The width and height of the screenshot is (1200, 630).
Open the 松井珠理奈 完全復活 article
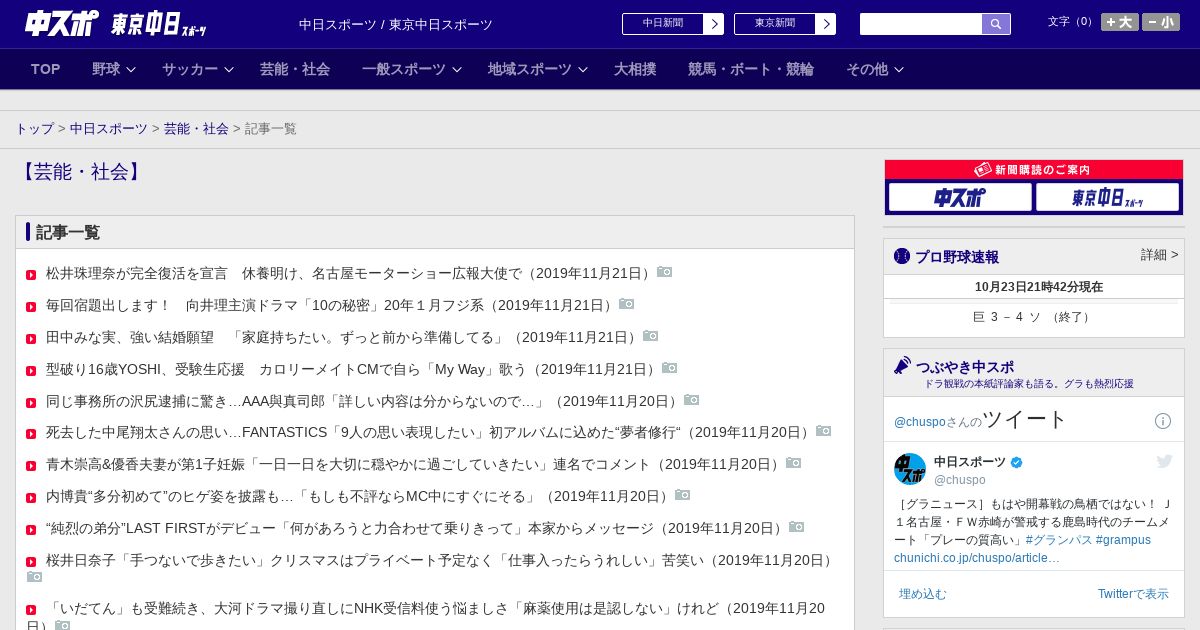349,273
